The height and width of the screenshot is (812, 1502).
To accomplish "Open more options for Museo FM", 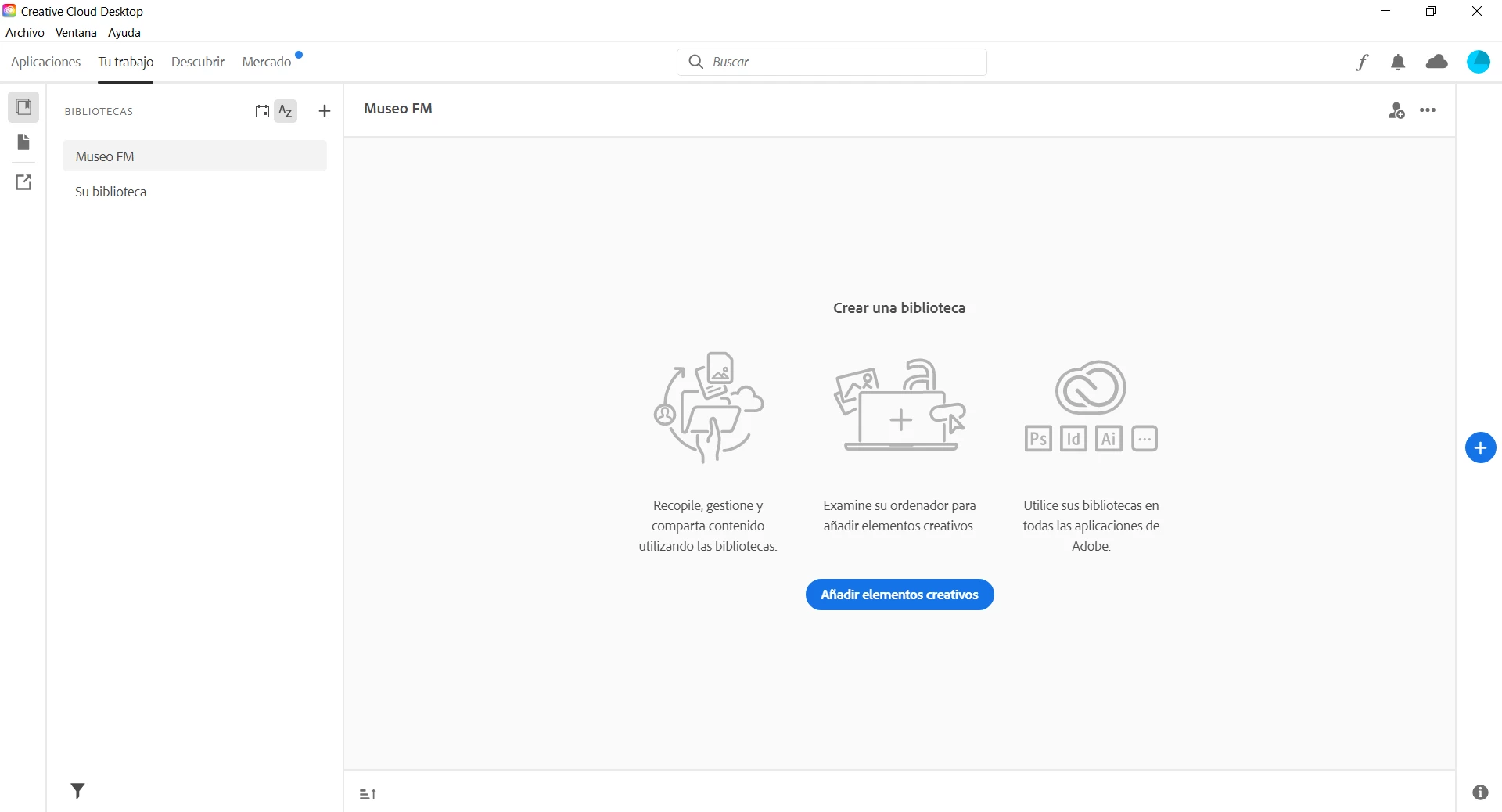I will tap(1428, 110).
